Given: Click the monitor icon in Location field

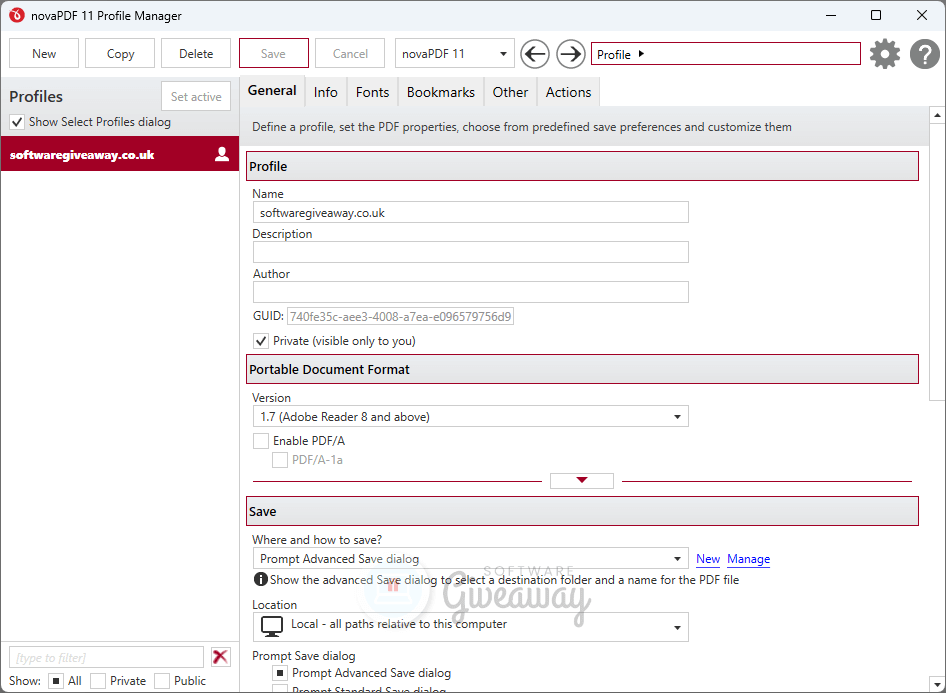Looking at the screenshot, I should [272, 626].
